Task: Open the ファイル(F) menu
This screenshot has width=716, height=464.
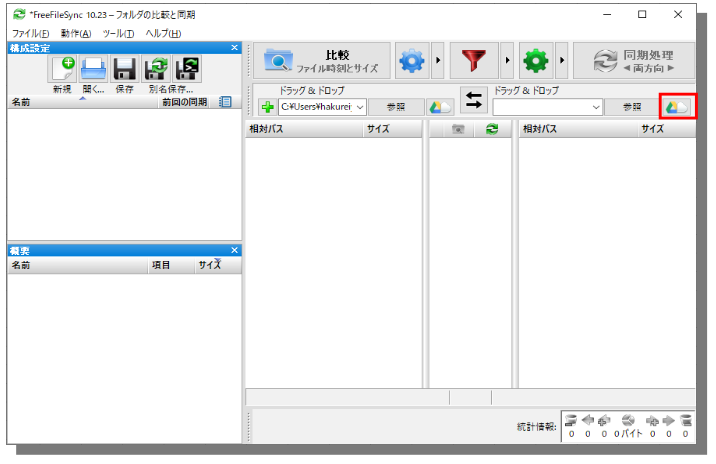Action: pos(30,33)
